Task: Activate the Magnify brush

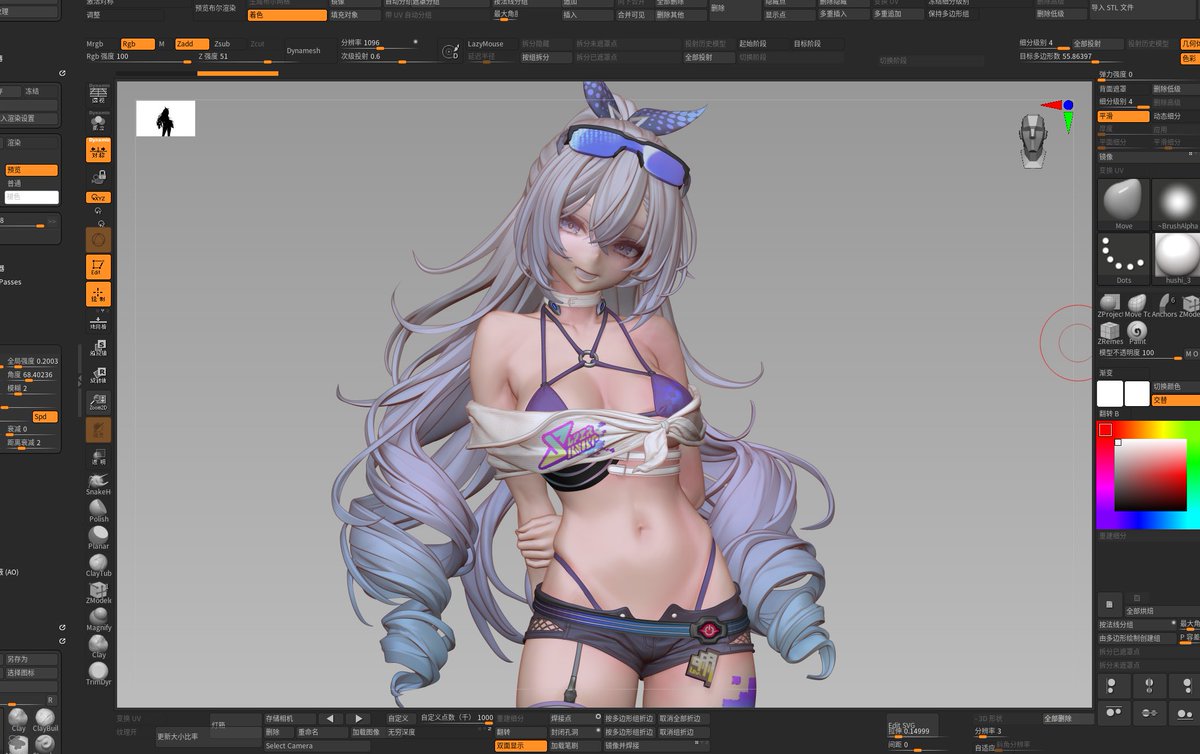Action: pos(99,619)
